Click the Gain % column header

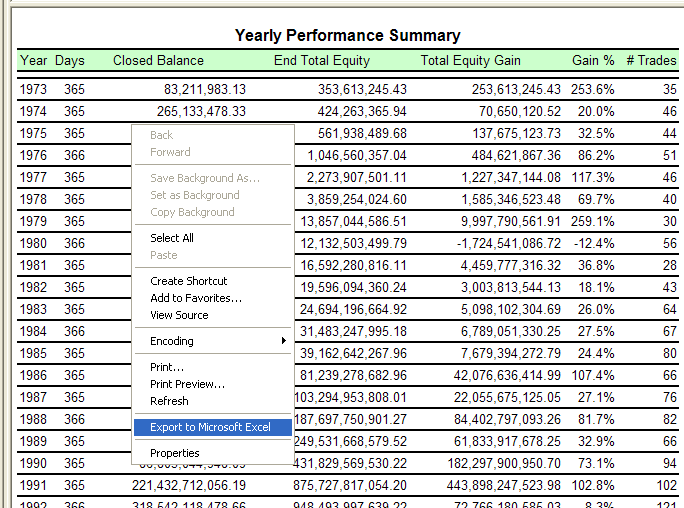pos(593,60)
